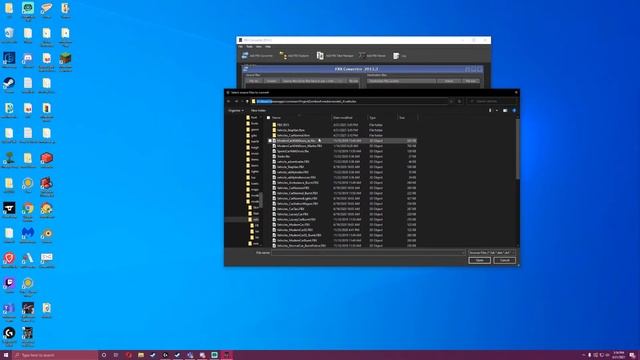The width and height of the screenshot is (640, 360).
Task: Click the Cancel button in dialog
Action: click(x=504, y=260)
